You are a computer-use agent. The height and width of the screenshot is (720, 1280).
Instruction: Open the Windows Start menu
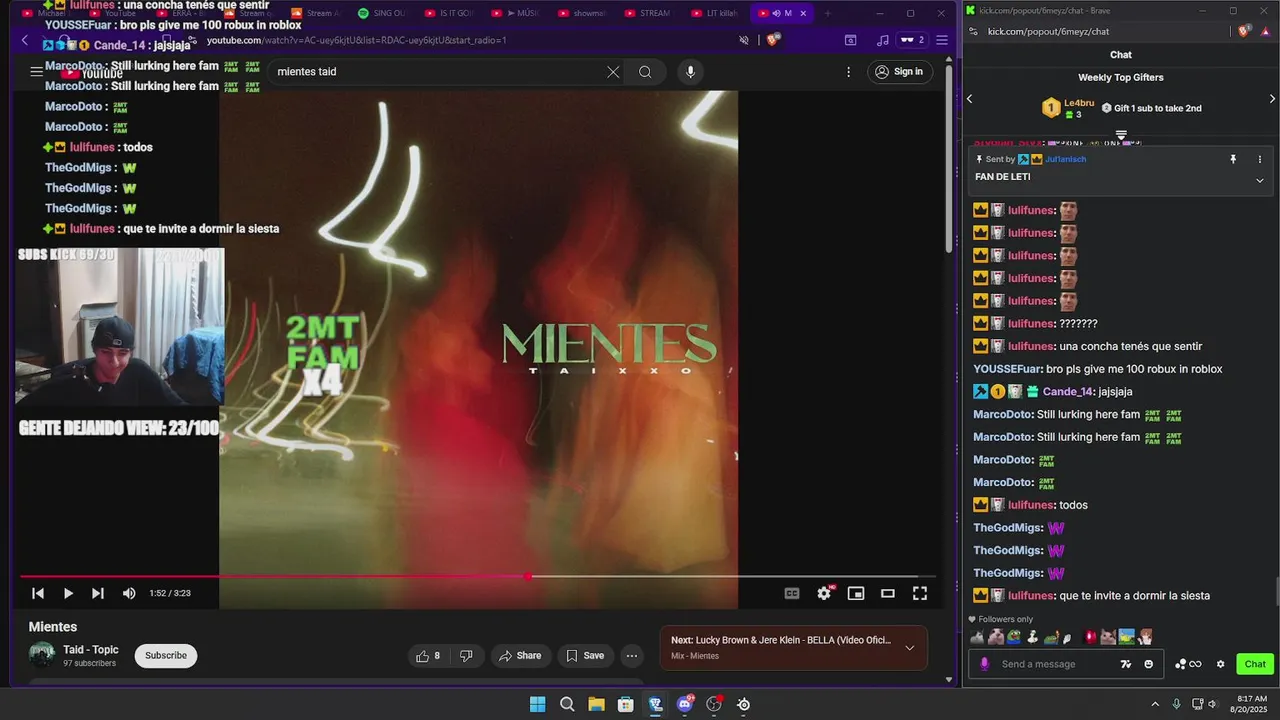pos(537,704)
